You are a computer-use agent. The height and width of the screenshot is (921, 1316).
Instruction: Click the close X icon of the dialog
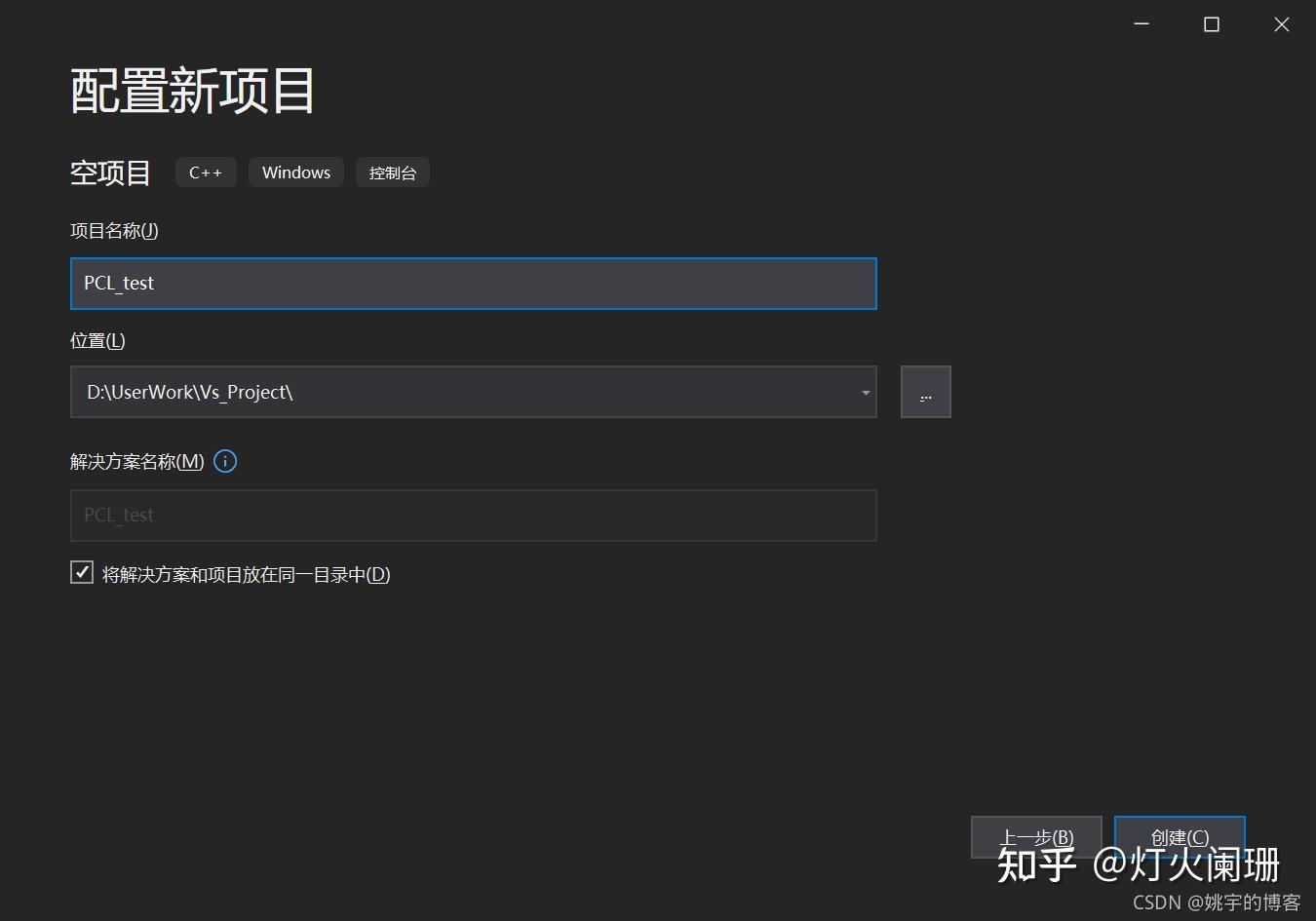pos(1281,23)
